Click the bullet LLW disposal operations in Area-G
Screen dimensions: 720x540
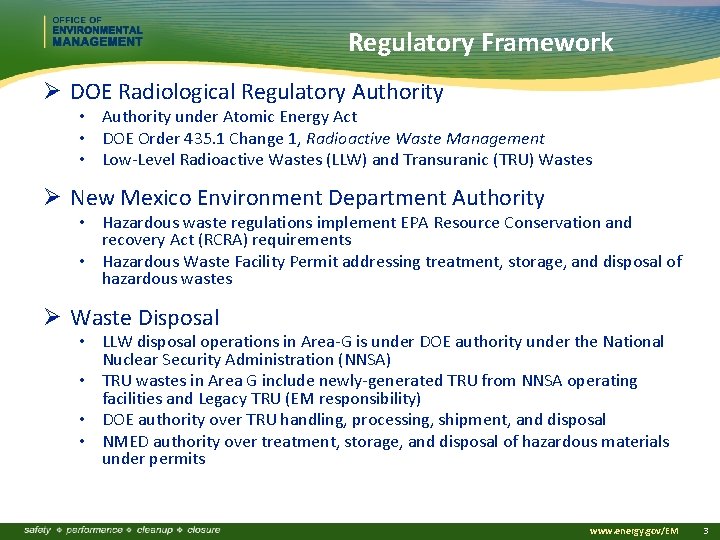pos(383,350)
